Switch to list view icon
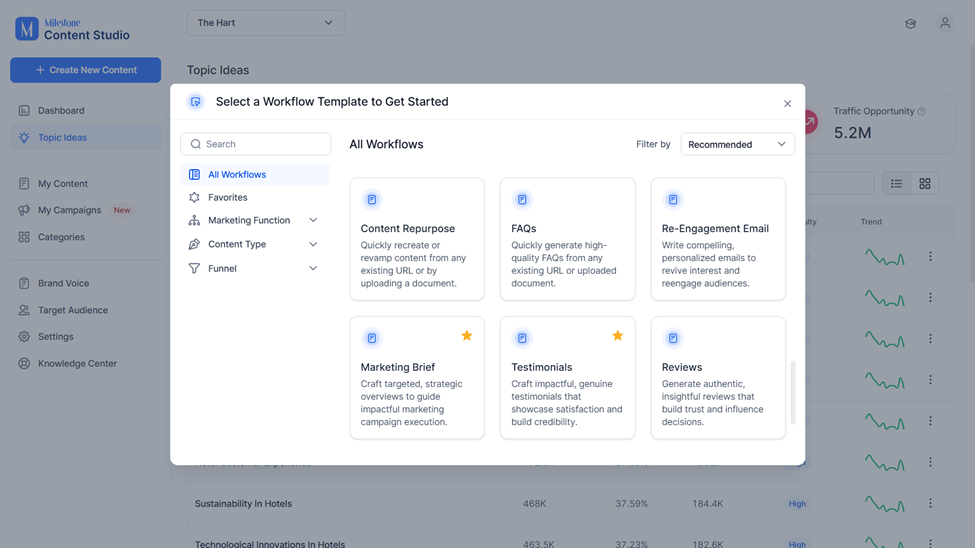Viewport: 975px width, 548px height. tap(896, 183)
